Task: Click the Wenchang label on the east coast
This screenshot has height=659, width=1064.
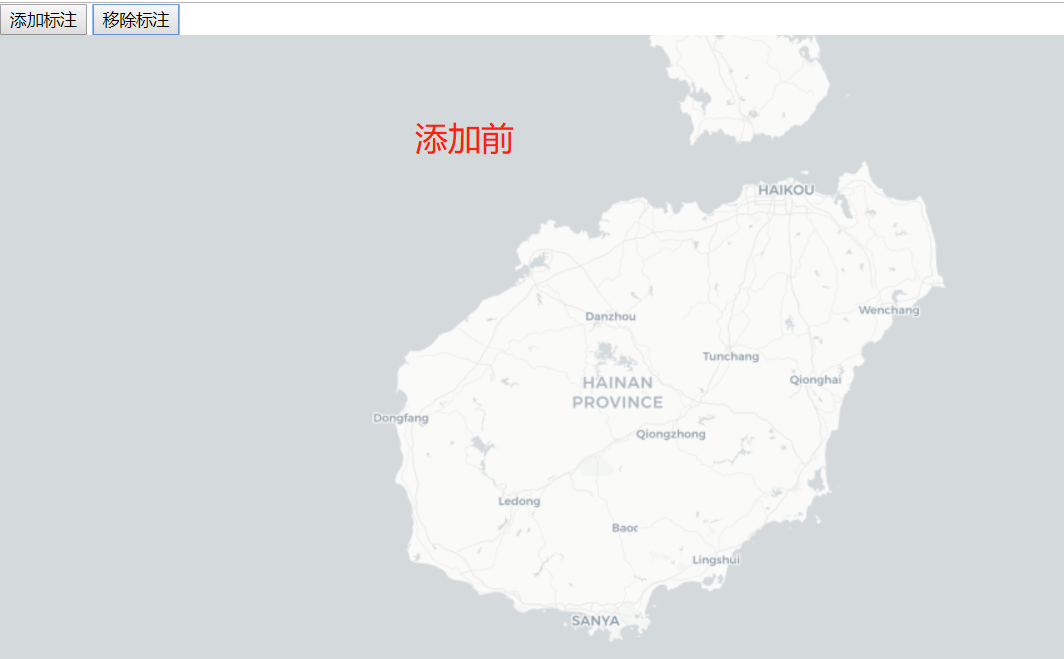Action: pyautogui.click(x=889, y=310)
